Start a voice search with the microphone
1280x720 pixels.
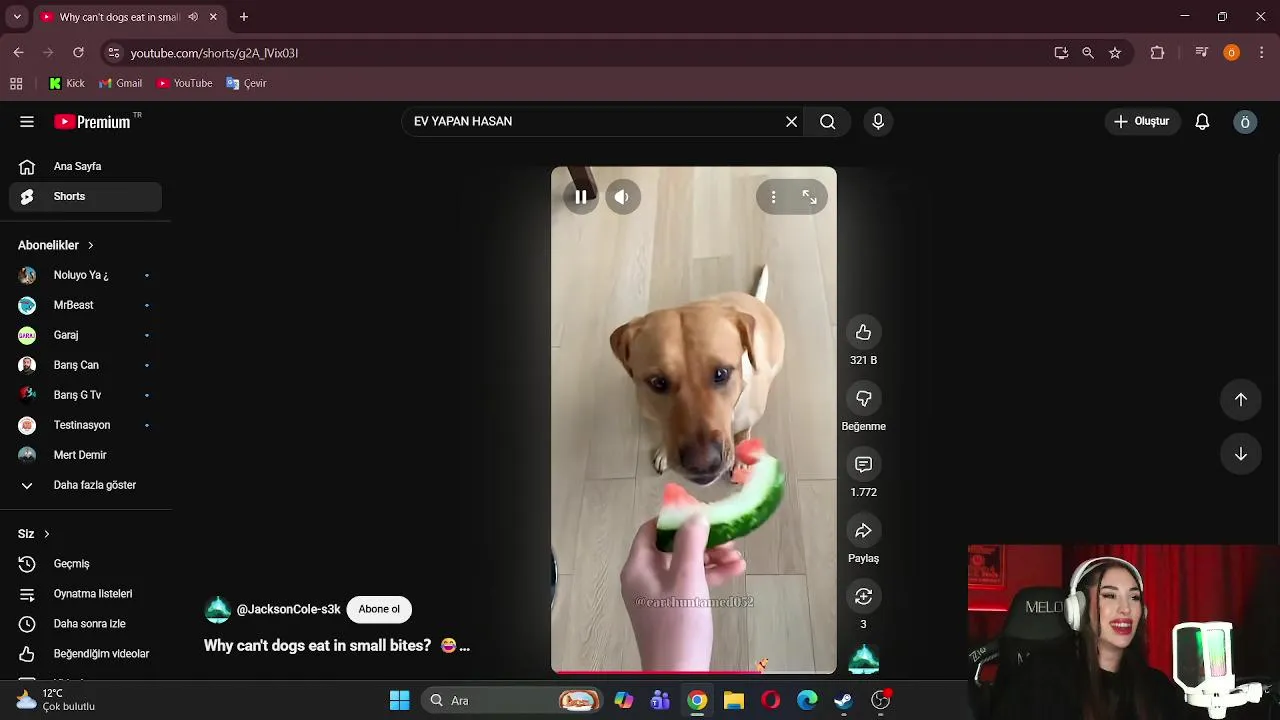878,122
